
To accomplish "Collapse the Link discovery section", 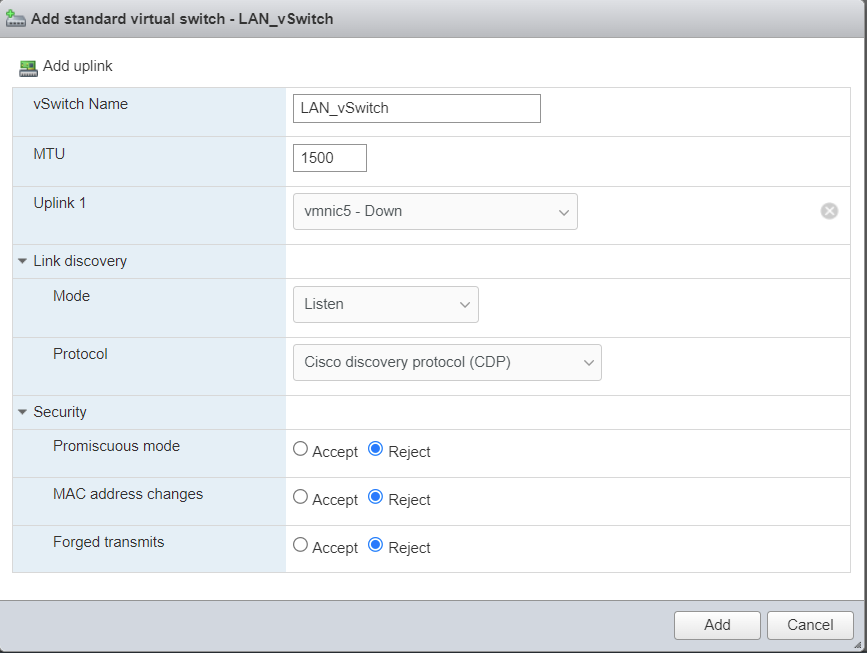I will (x=23, y=261).
